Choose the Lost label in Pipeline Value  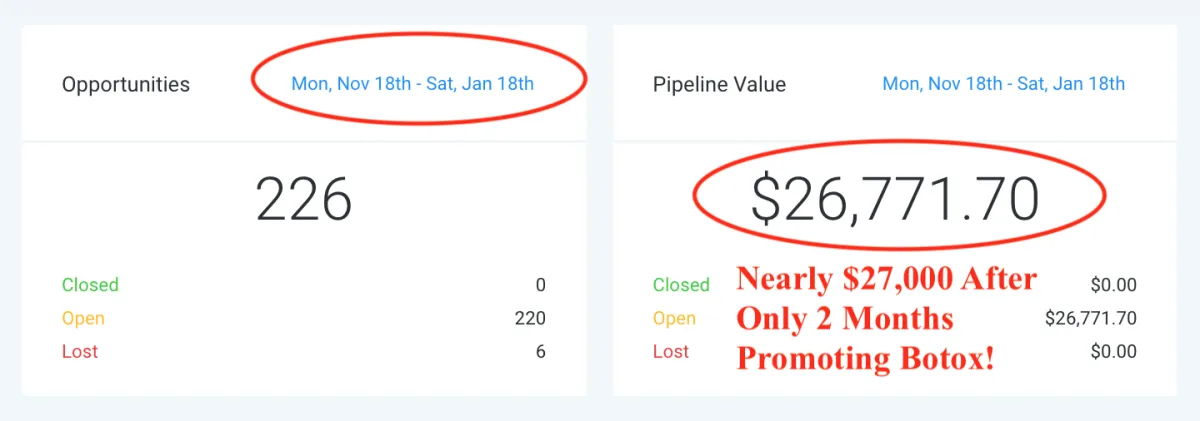coord(671,352)
